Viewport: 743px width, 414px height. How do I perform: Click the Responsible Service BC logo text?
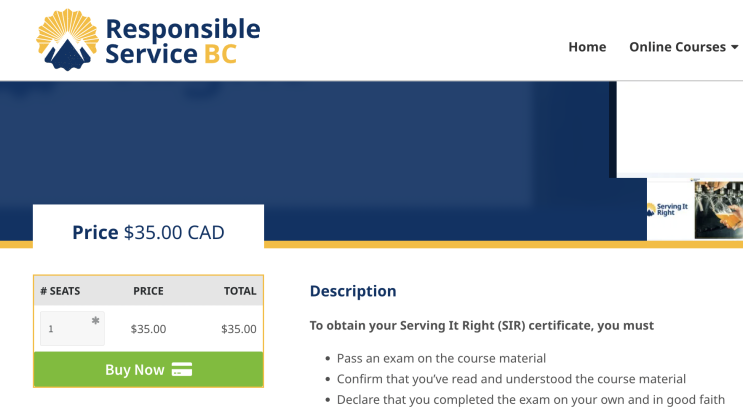point(182,41)
